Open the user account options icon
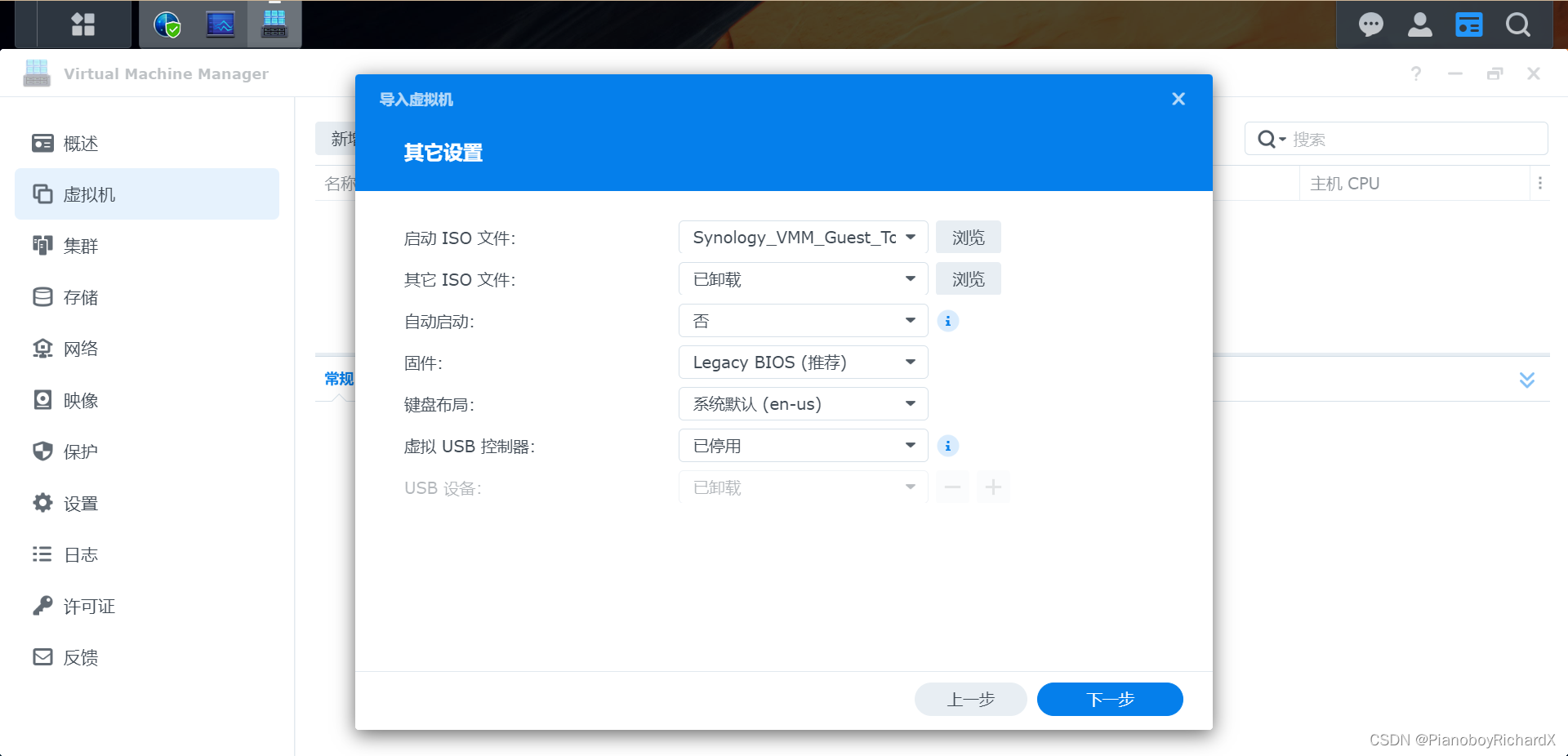 pos(1420,25)
